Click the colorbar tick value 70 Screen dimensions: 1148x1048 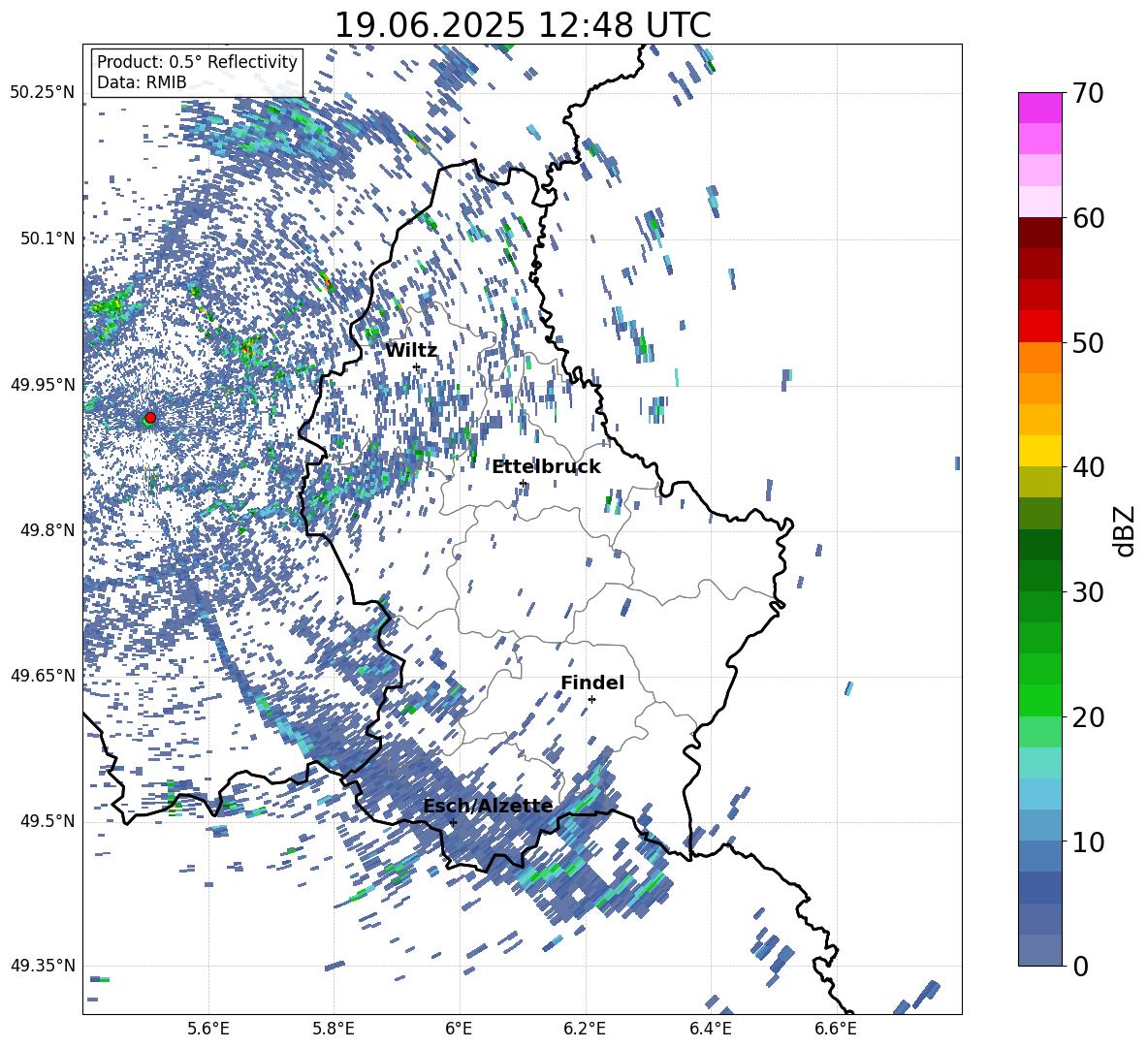point(1088,93)
